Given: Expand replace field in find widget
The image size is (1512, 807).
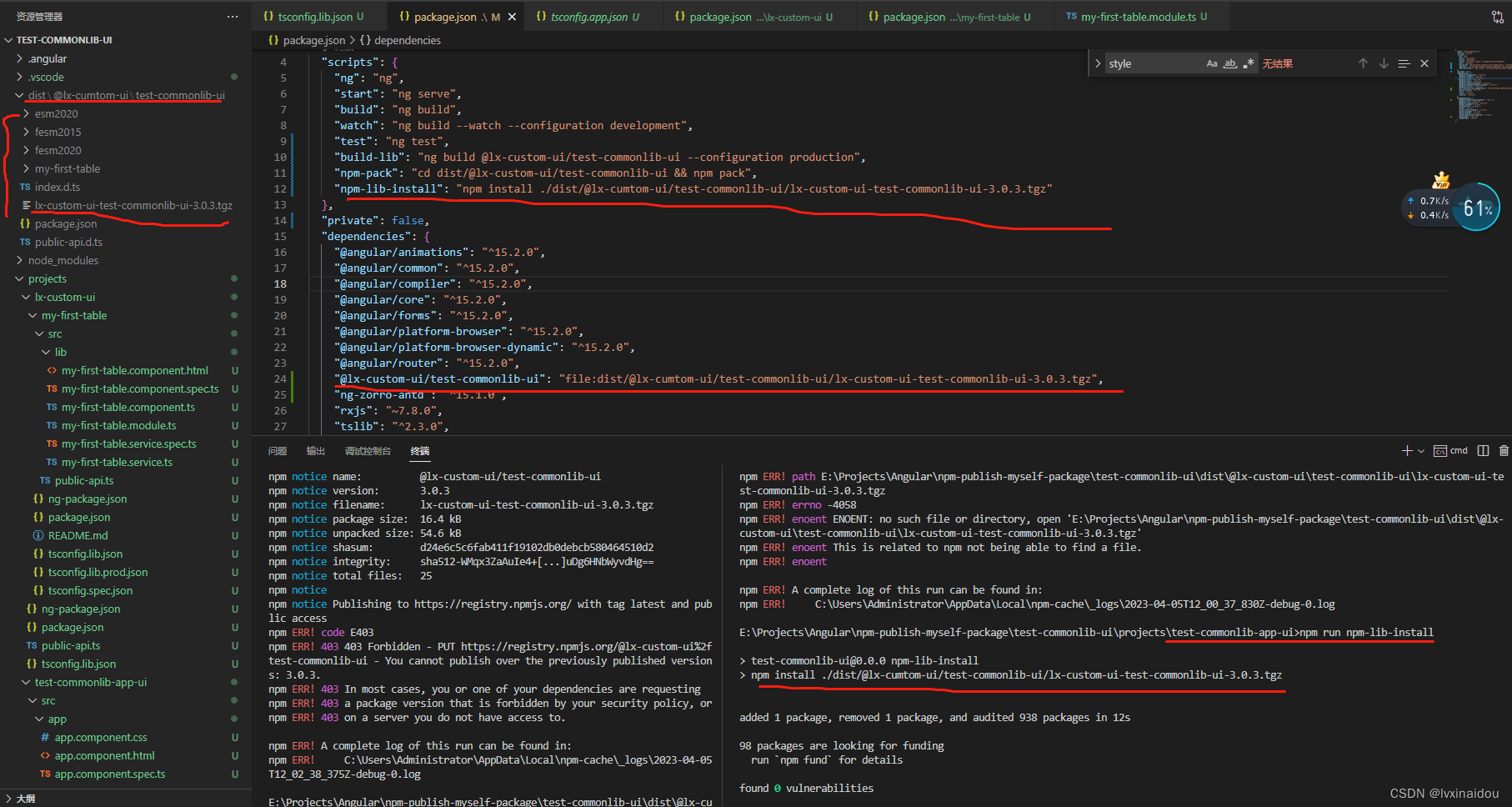Looking at the screenshot, I should pos(1098,63).
